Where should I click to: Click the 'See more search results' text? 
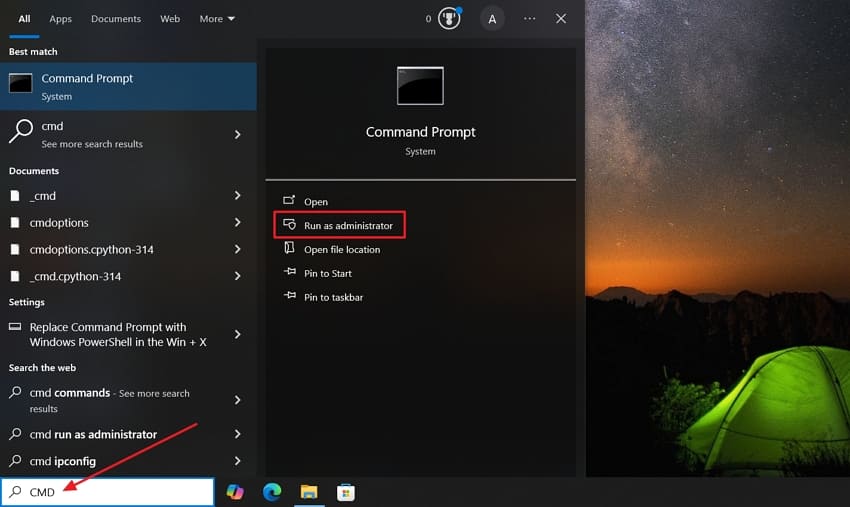click(92, 144)
